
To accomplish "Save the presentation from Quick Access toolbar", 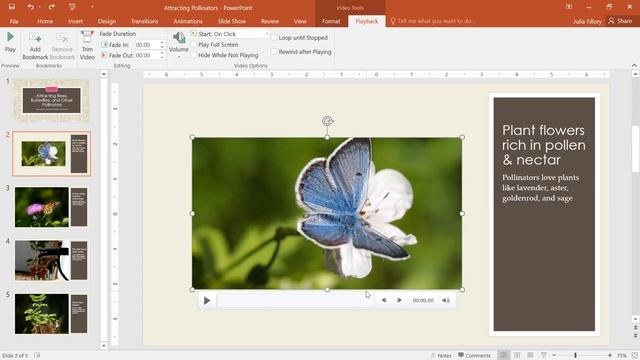I will pos(12,7).
